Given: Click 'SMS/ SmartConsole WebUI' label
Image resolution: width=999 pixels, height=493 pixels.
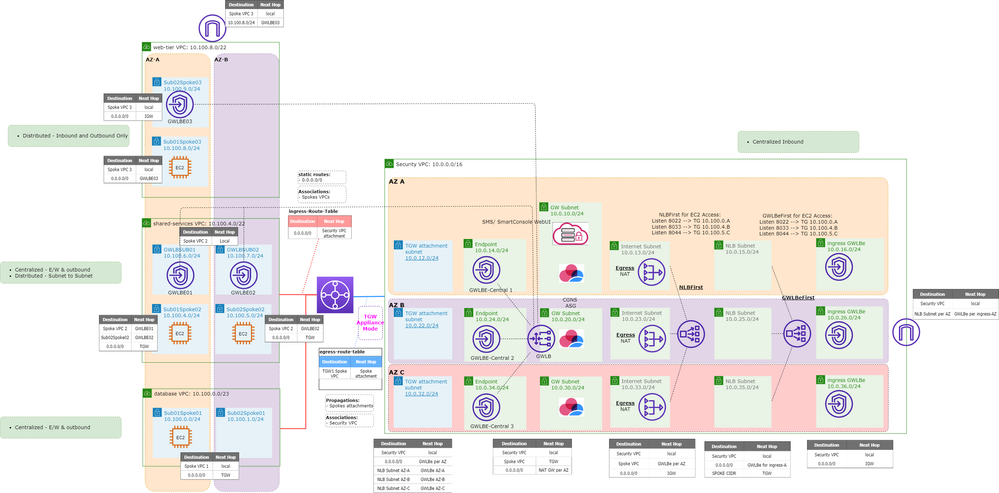Looking at the screenshot, I should pyautogui.click(x=516, y=222).
